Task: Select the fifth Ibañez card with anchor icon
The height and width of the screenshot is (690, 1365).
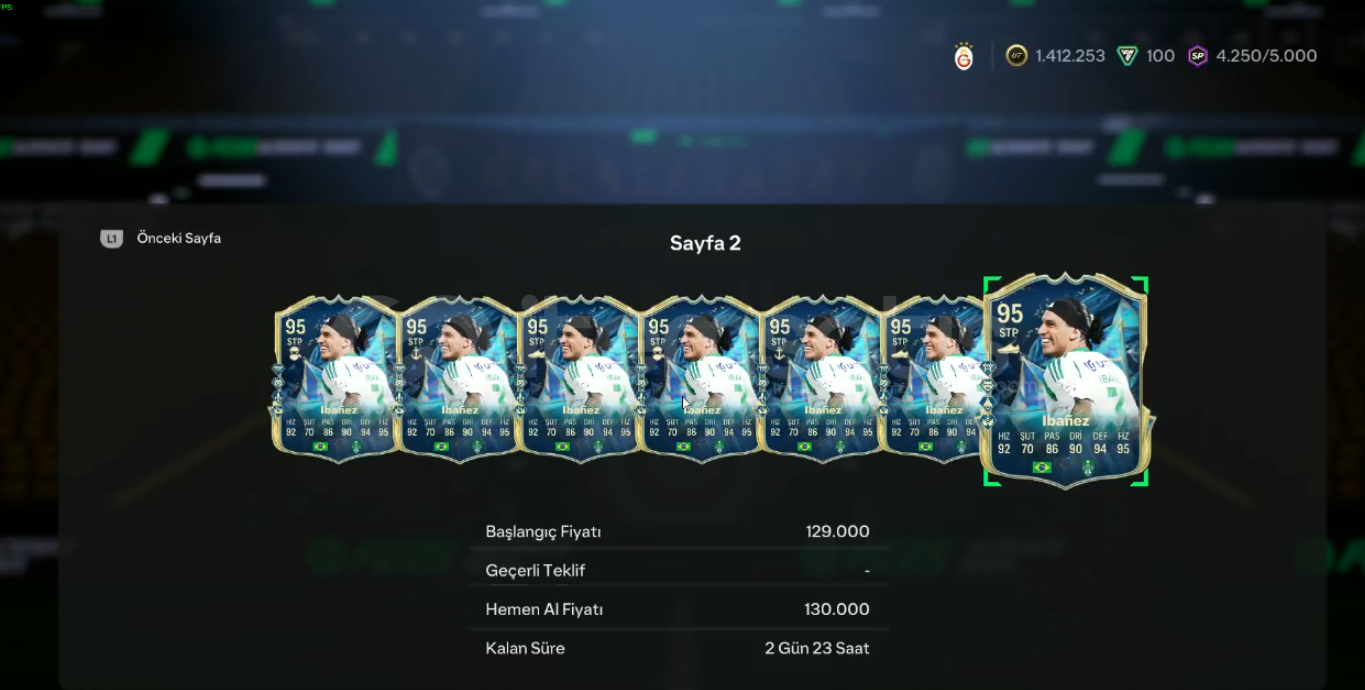Action: [821, 378]
